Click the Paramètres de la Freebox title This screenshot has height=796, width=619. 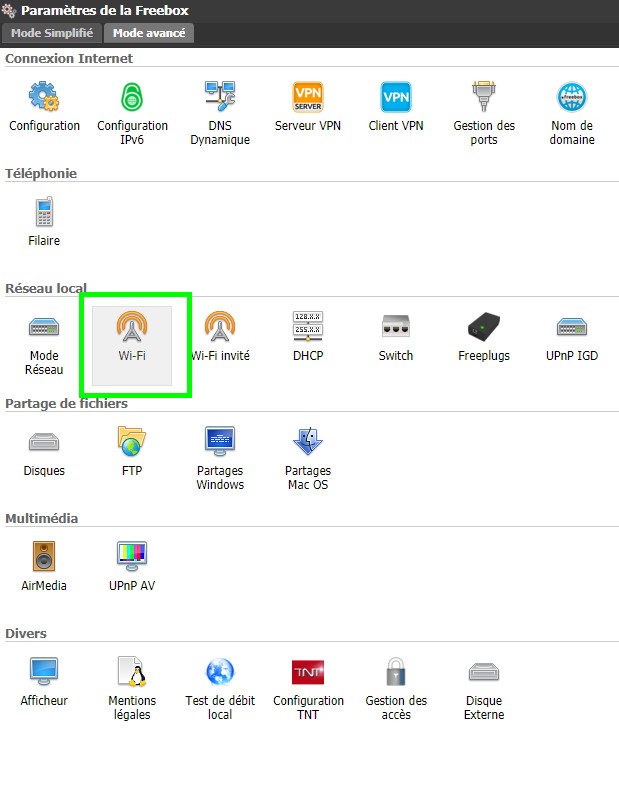click(105, 10)
